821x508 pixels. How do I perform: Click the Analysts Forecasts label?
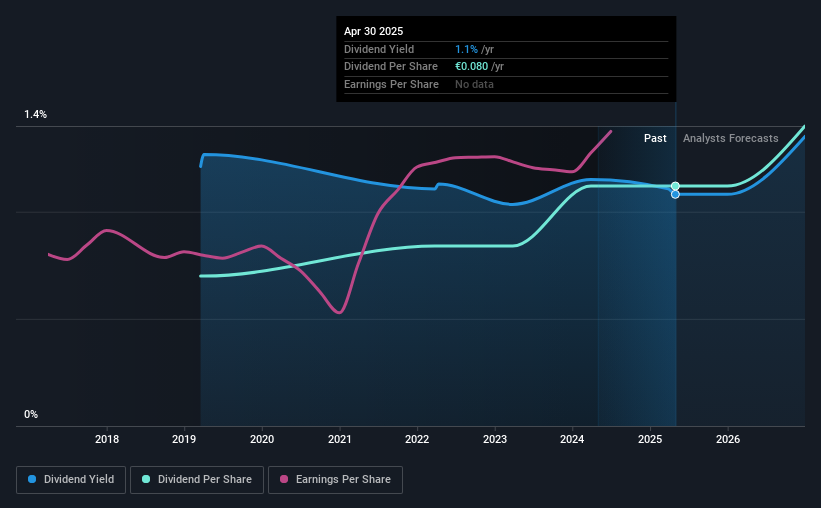pyautogui.click(x=730, y=138)
